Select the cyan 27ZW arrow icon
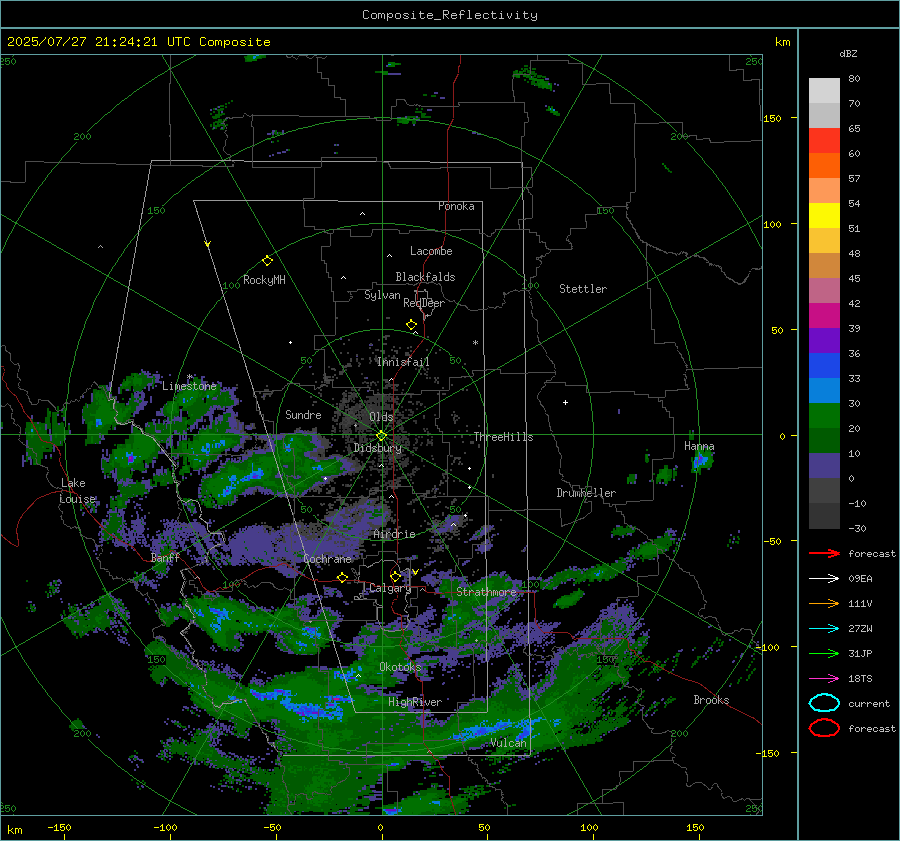The width and height of the screenshot is (900, 841). [x=824, y=629]
